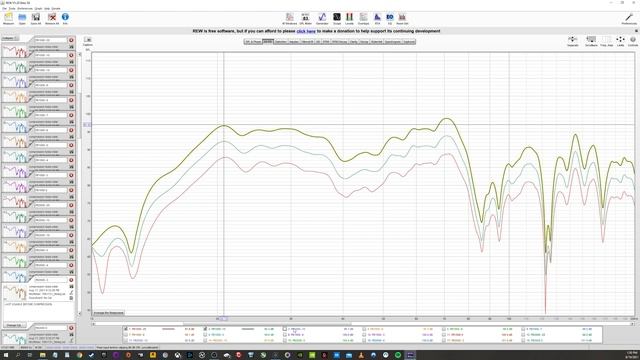Toggle legend checkbox for trace 5
This screenshot has height=360, width=640.
444,329
